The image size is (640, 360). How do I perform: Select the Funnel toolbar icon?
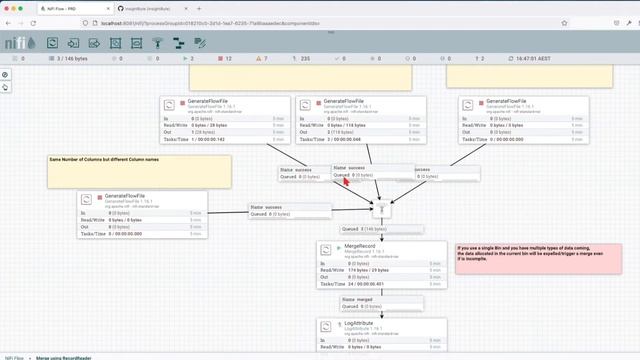(158, 43)
